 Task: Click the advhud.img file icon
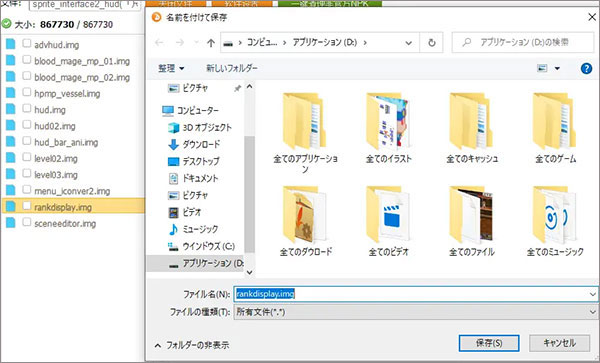(10, 44)
